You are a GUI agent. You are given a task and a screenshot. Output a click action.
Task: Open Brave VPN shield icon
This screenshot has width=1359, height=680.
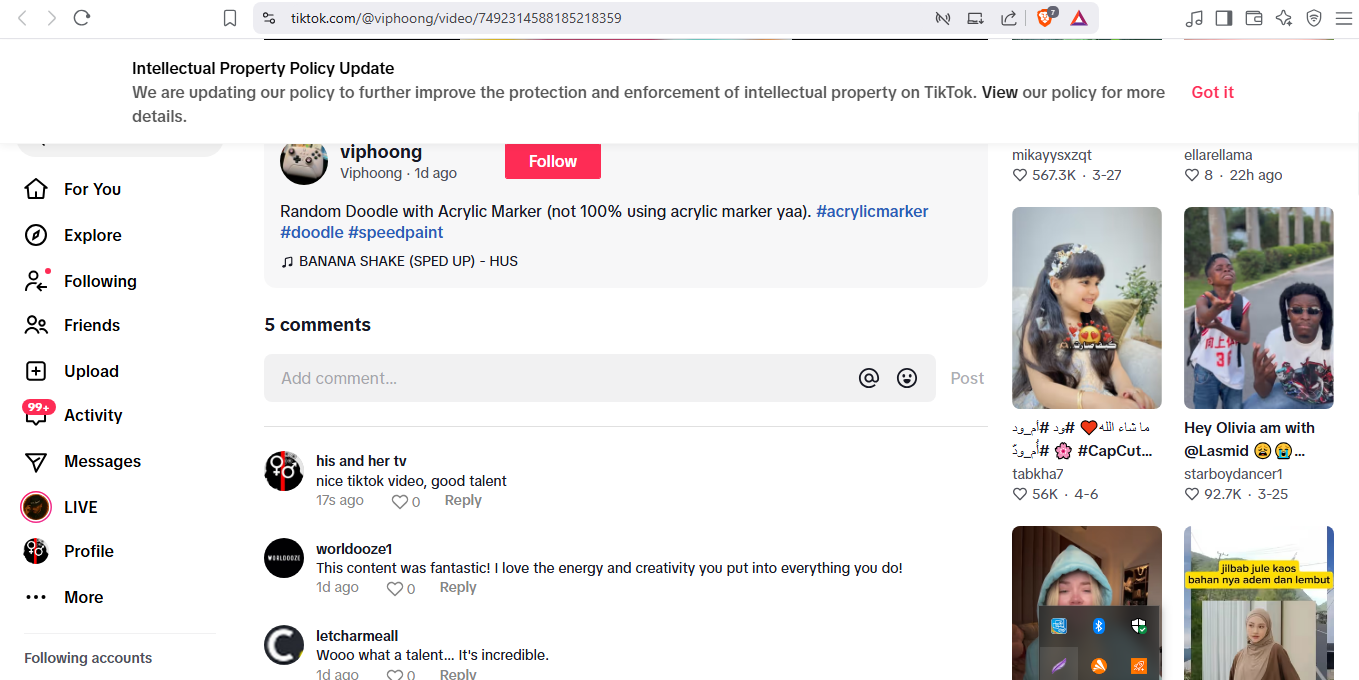[x=1314, y=18]
